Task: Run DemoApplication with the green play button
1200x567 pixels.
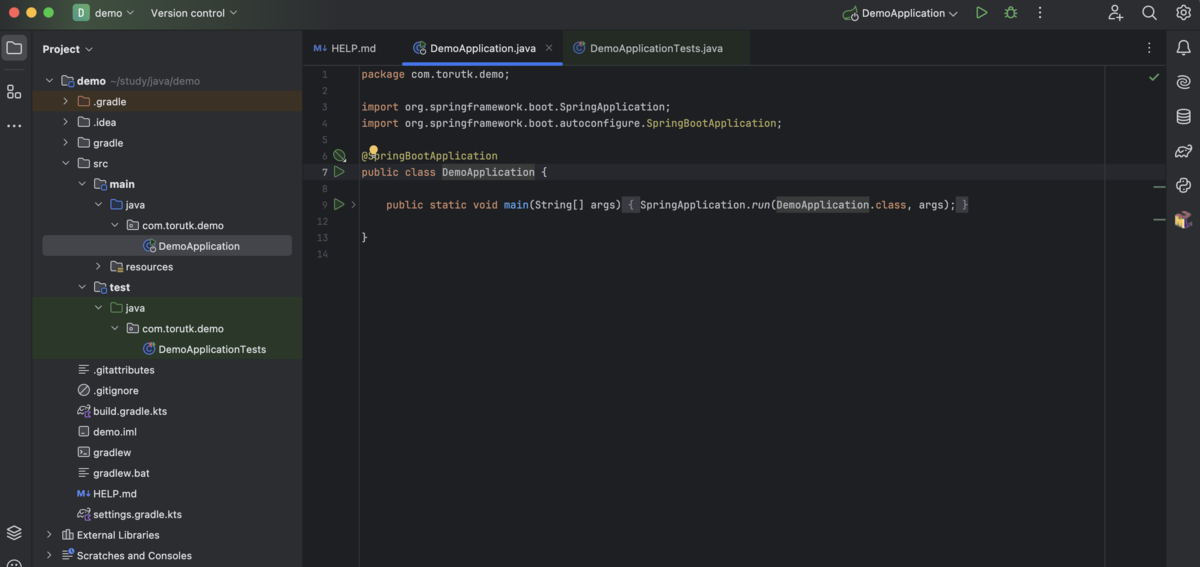Action: pyautogui.click(x=982, y=13)
